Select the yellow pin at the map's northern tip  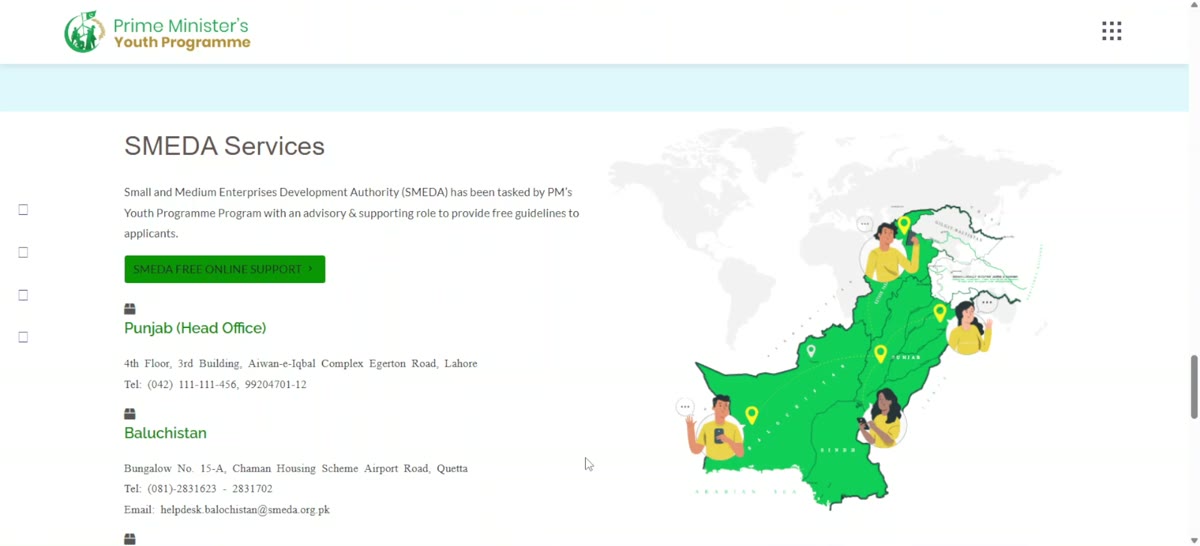904,226
